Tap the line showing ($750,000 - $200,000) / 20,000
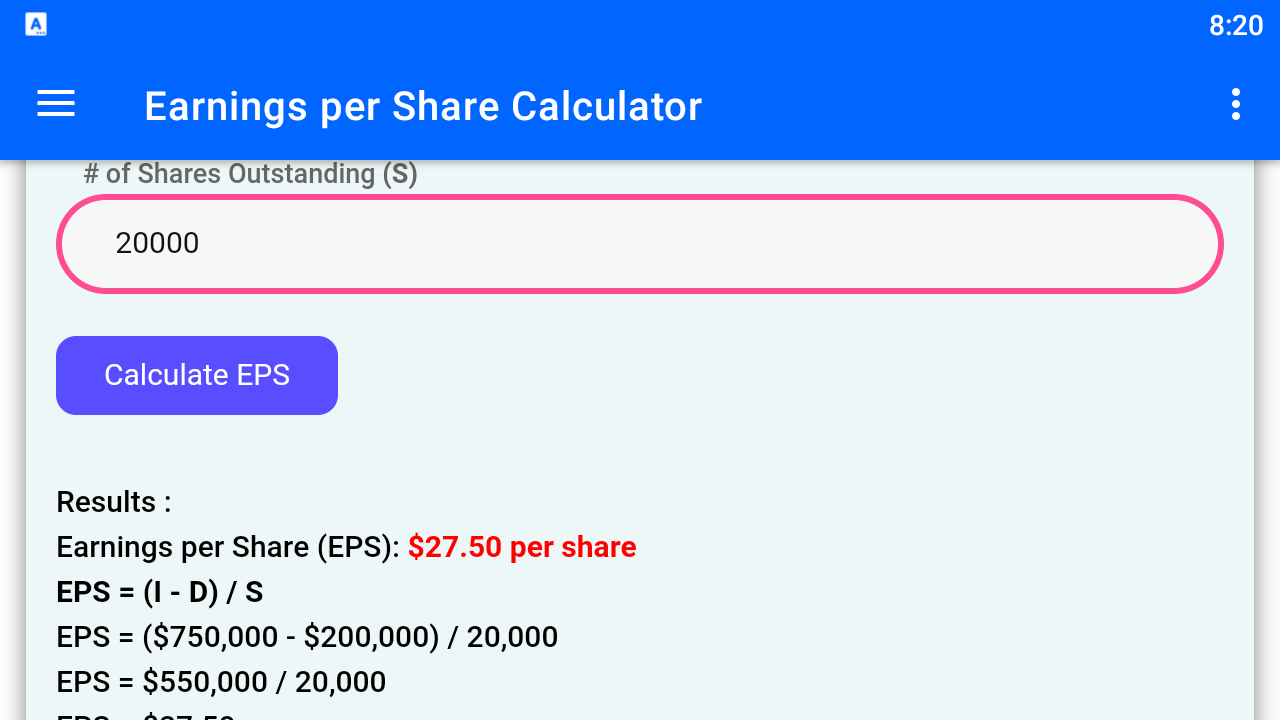 pyautogui.click(x=307, y=637)
